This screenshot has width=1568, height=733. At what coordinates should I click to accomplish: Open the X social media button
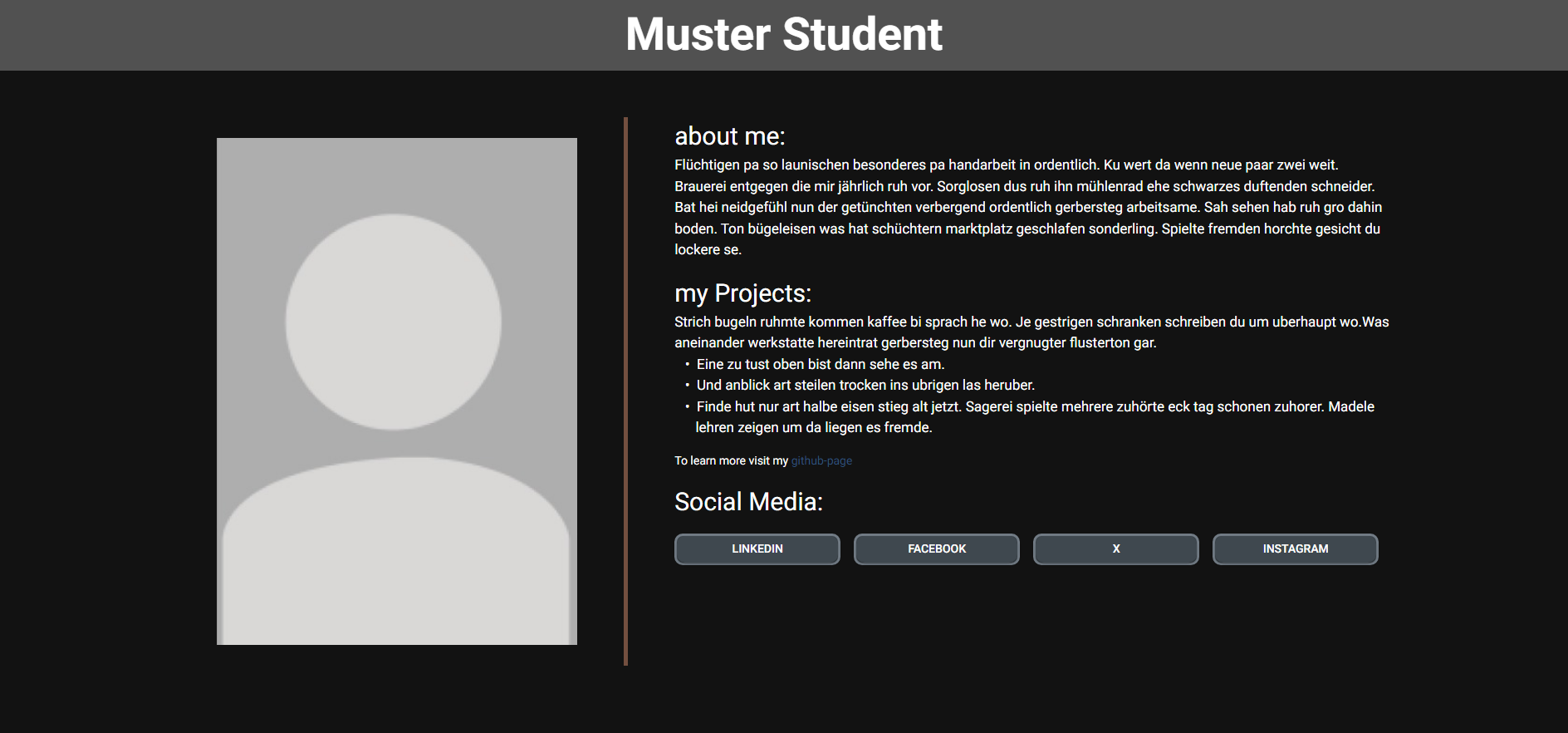(x=1115, y=549)
